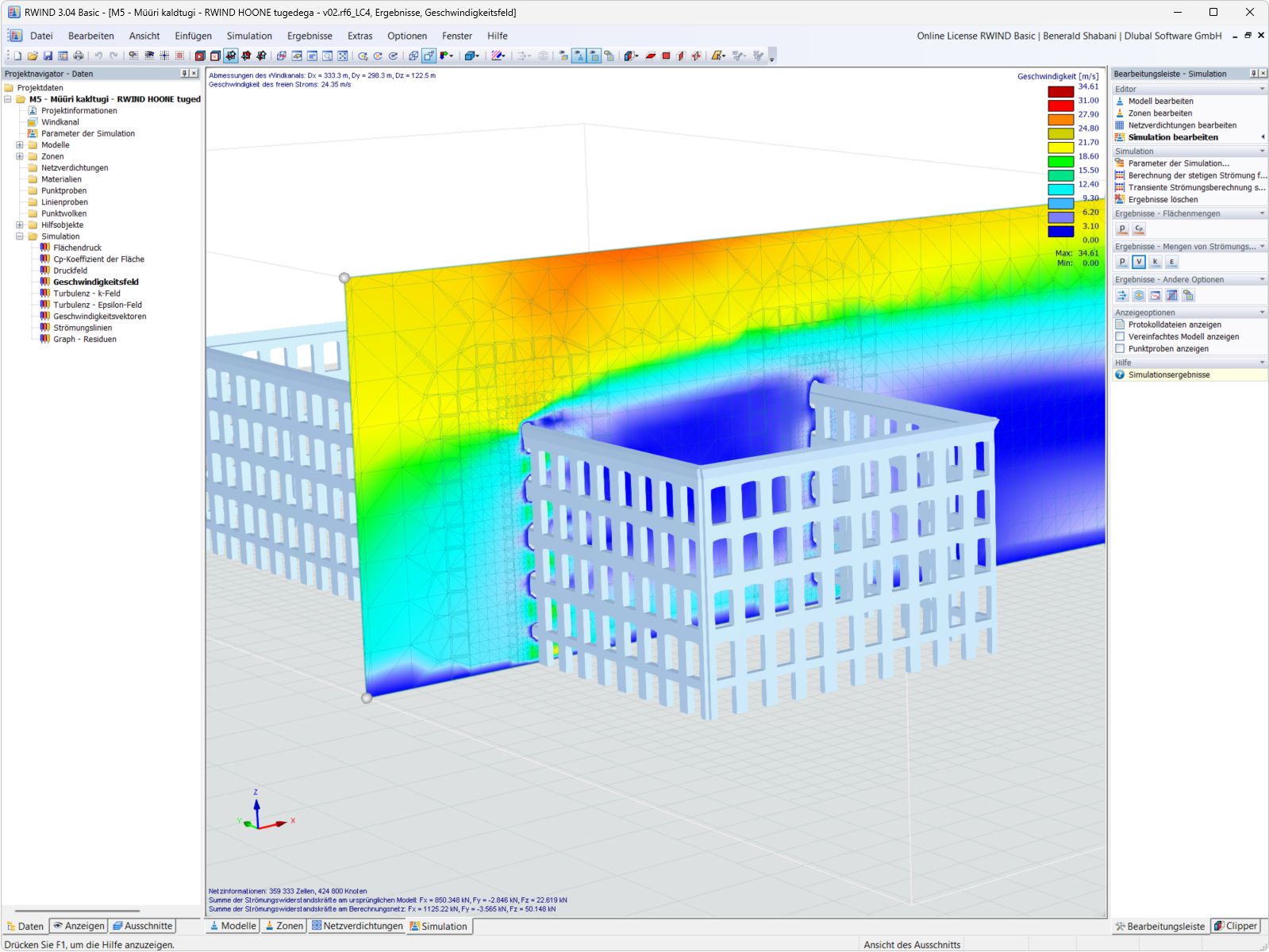This screenshot has width=1269, height=952.
Task: Click the undo arrow in the toolbar
Action: pyautogui.click(x=98, y=56)
